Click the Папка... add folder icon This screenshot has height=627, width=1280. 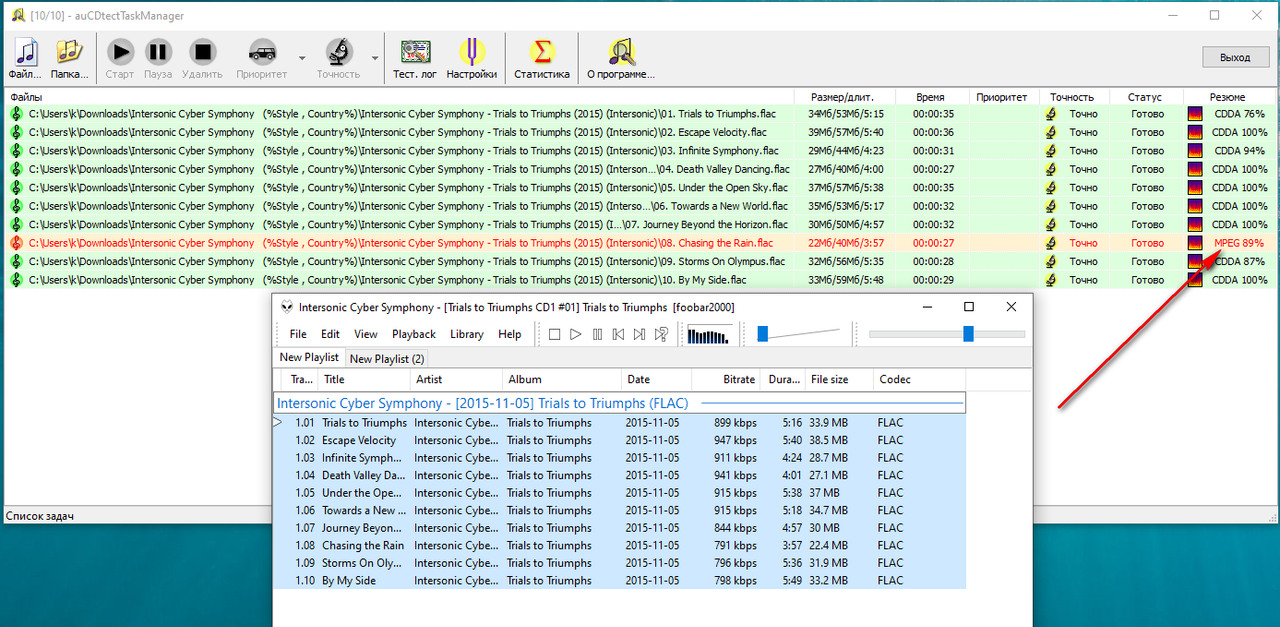[69, 52]
